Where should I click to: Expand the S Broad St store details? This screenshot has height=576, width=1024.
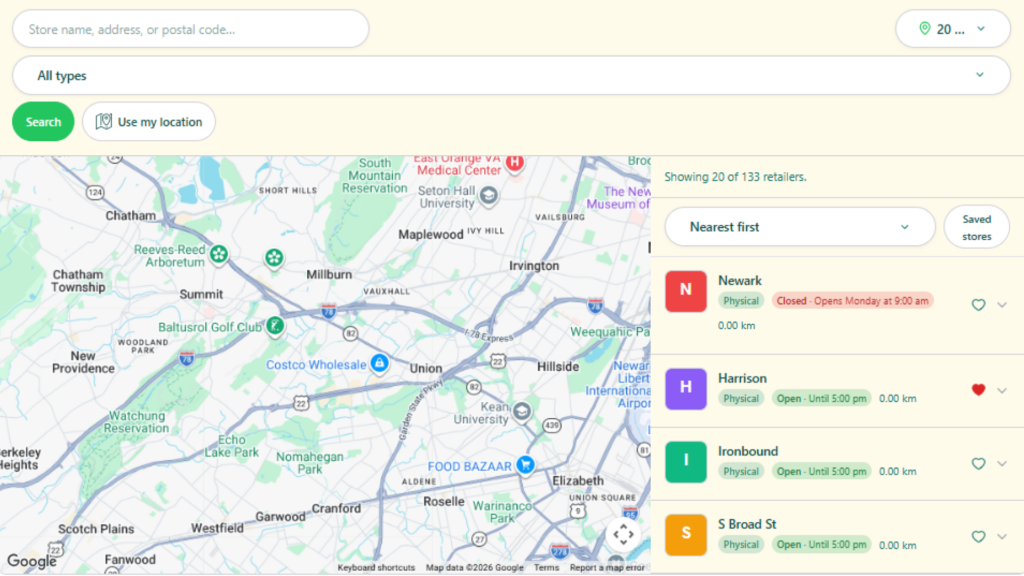1002,537
